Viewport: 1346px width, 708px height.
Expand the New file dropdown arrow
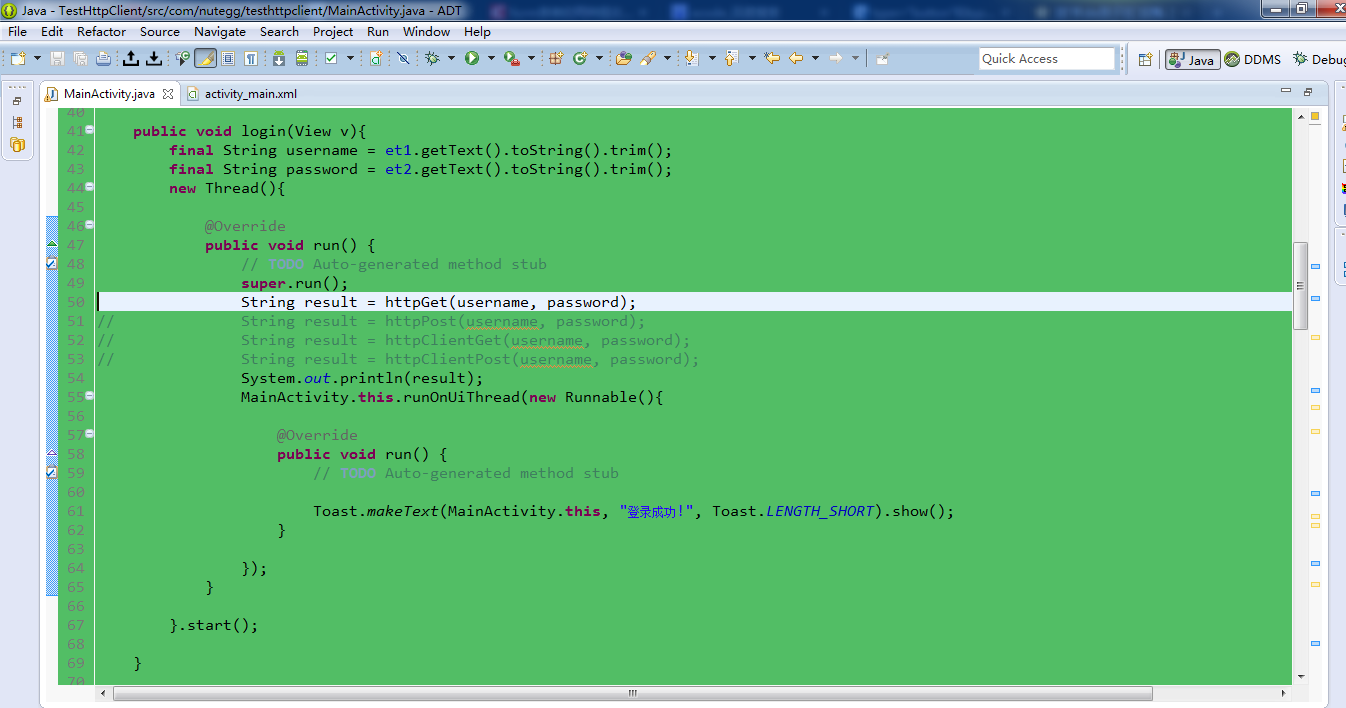[37, 59]
